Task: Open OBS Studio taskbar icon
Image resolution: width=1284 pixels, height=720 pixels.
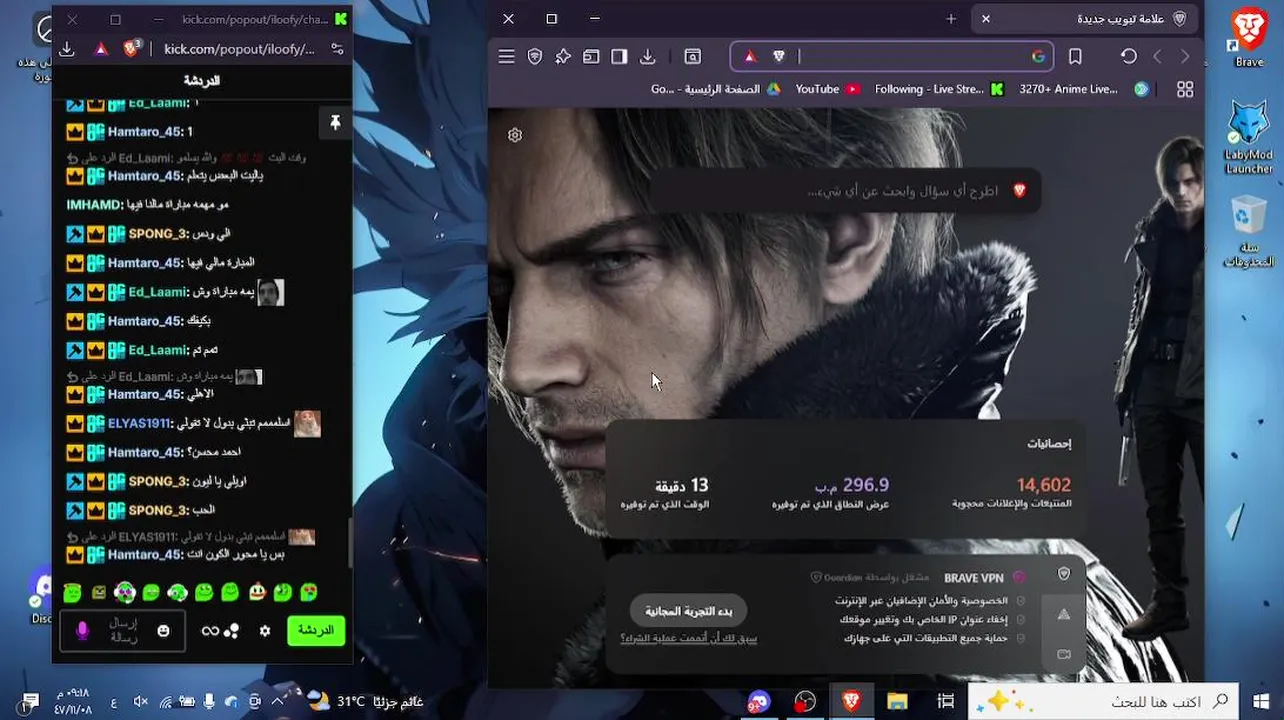Action: [805, 702]
